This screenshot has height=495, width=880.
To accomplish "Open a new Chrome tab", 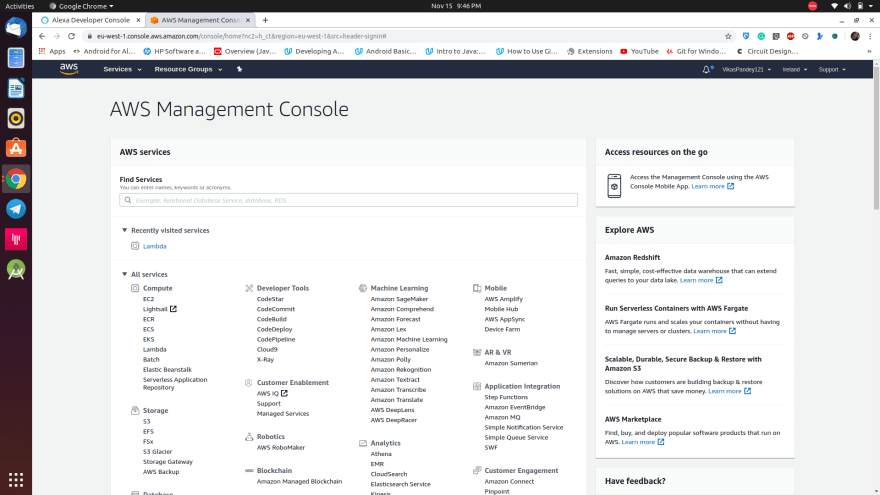I will click(265, 20).
